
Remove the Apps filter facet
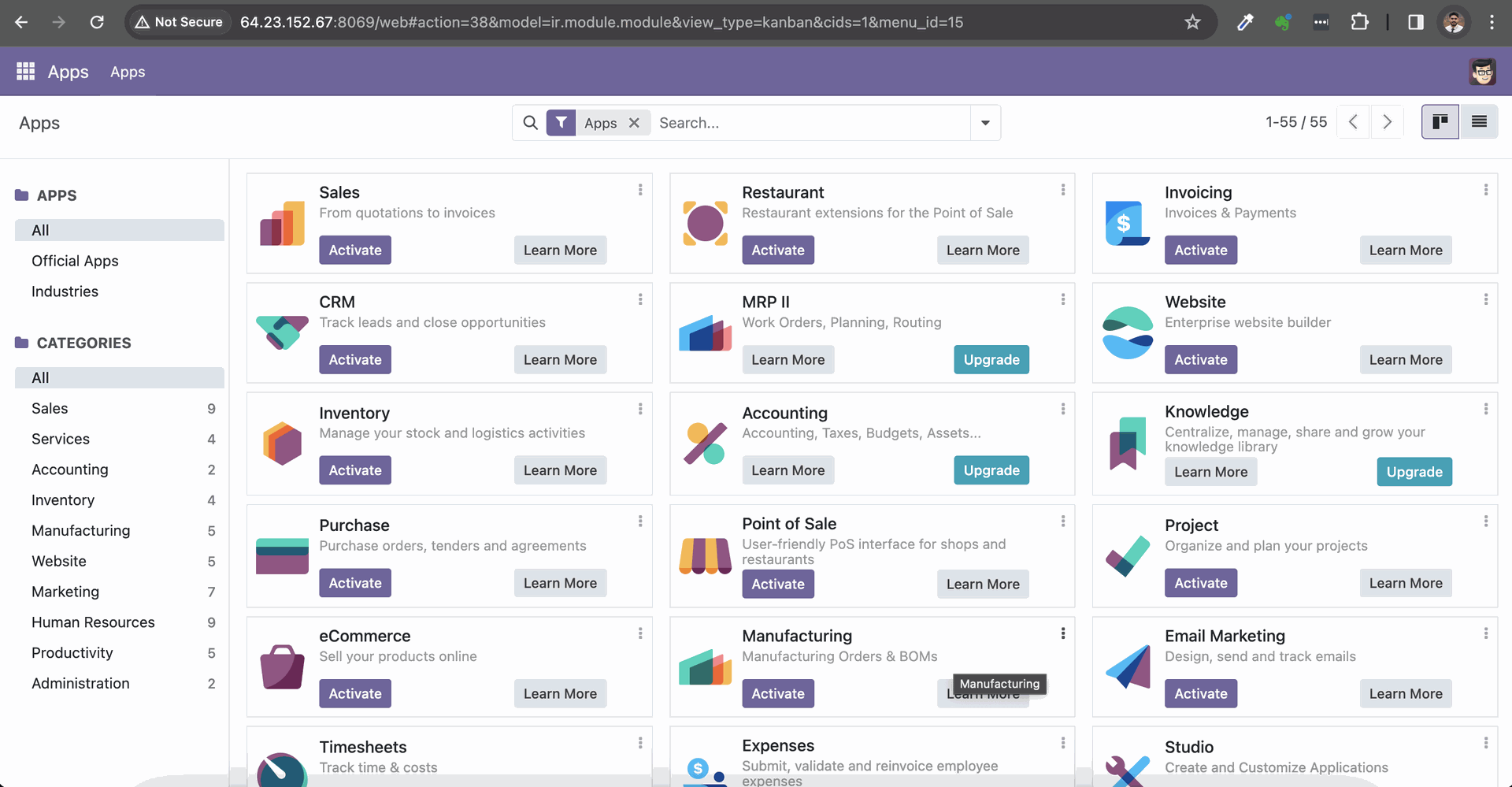coord(634,123)
